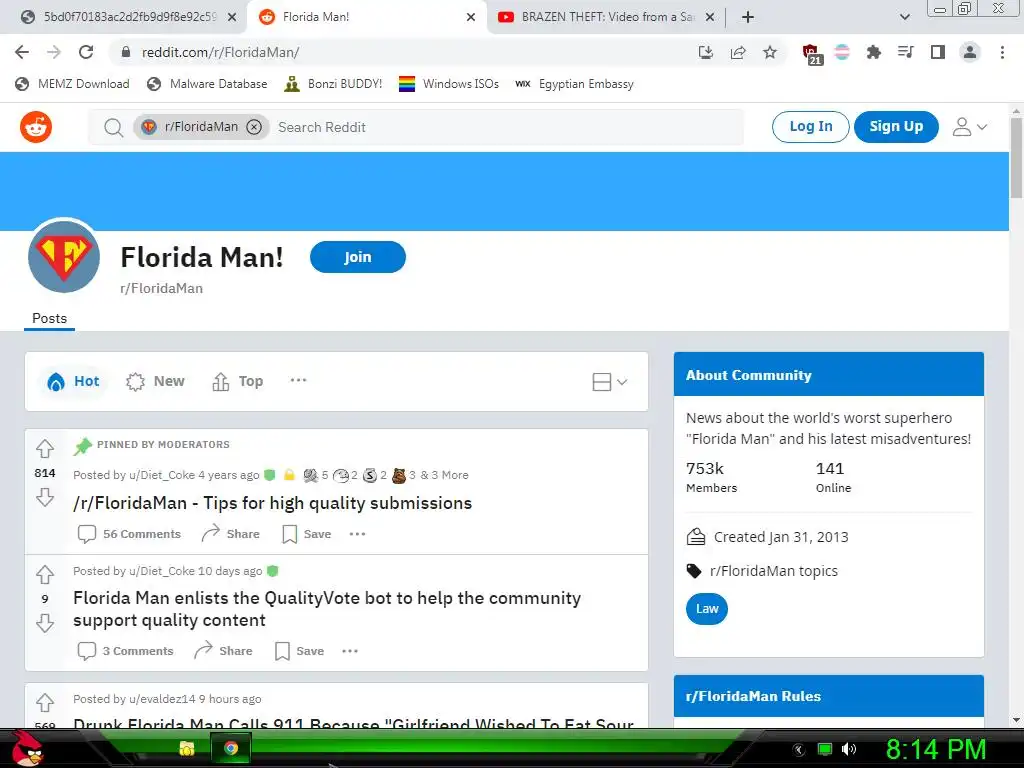This screenshot has width=1024, height=768.
Task: Open the user account dropdown
Action: coord(970,127)
